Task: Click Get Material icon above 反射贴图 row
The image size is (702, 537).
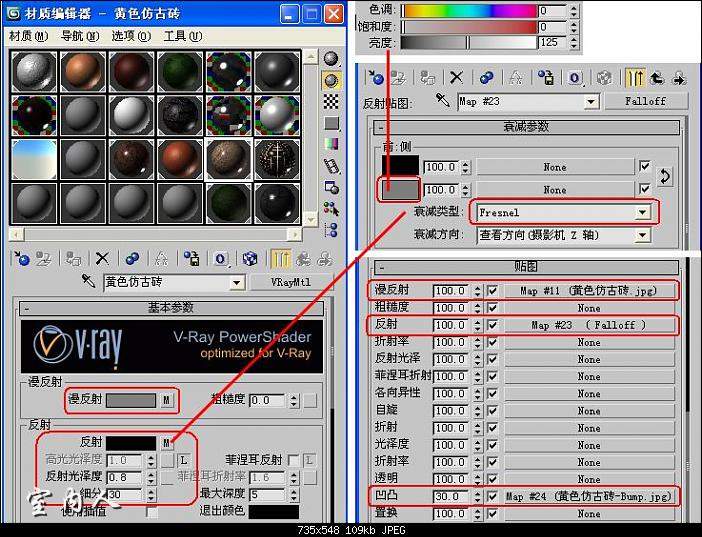Action: 375,77
